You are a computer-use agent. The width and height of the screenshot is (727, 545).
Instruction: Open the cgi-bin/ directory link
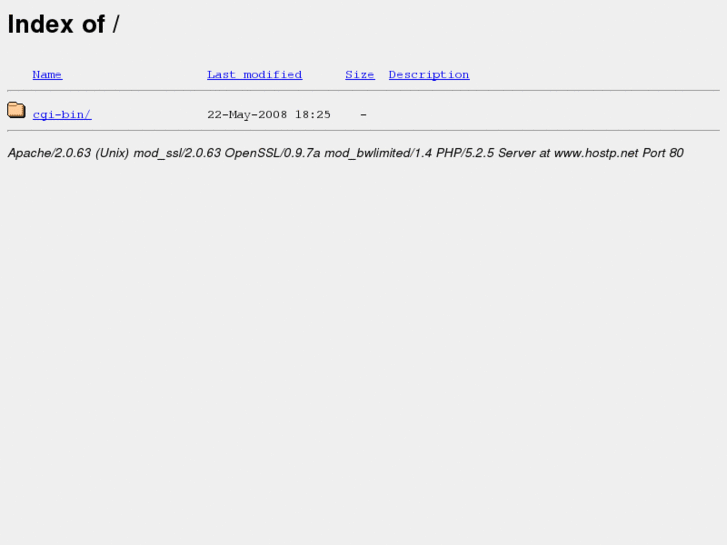(x=62, y=115)
